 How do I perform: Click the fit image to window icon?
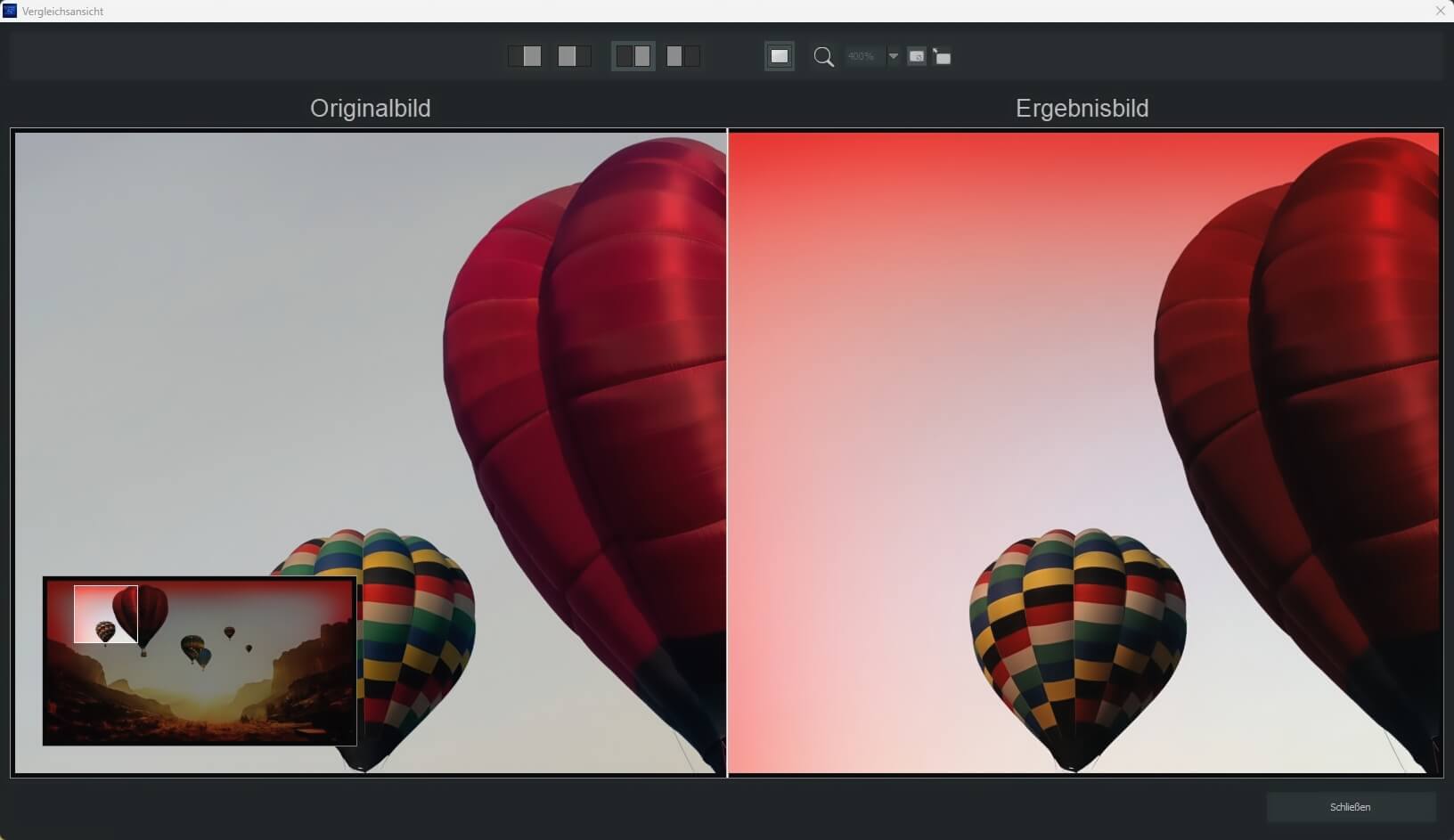[943, 56]
